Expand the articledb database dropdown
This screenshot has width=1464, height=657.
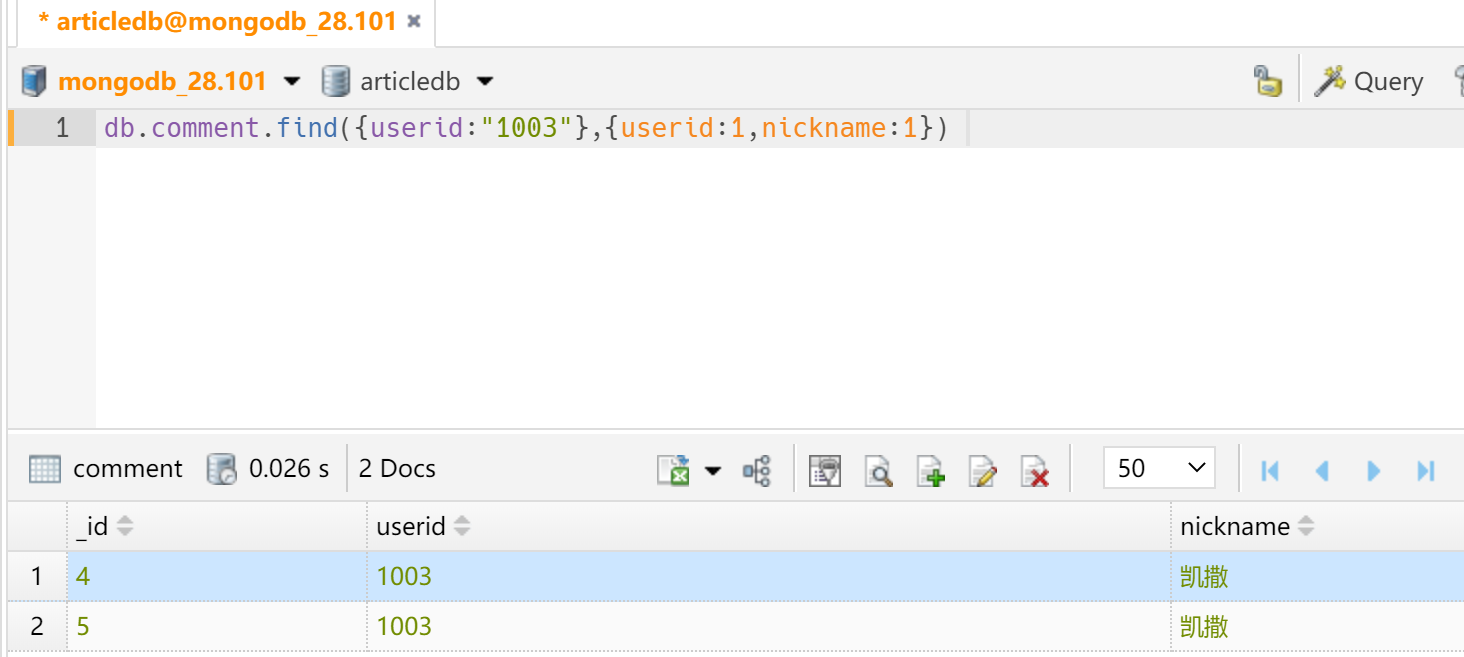pos(485,81)
